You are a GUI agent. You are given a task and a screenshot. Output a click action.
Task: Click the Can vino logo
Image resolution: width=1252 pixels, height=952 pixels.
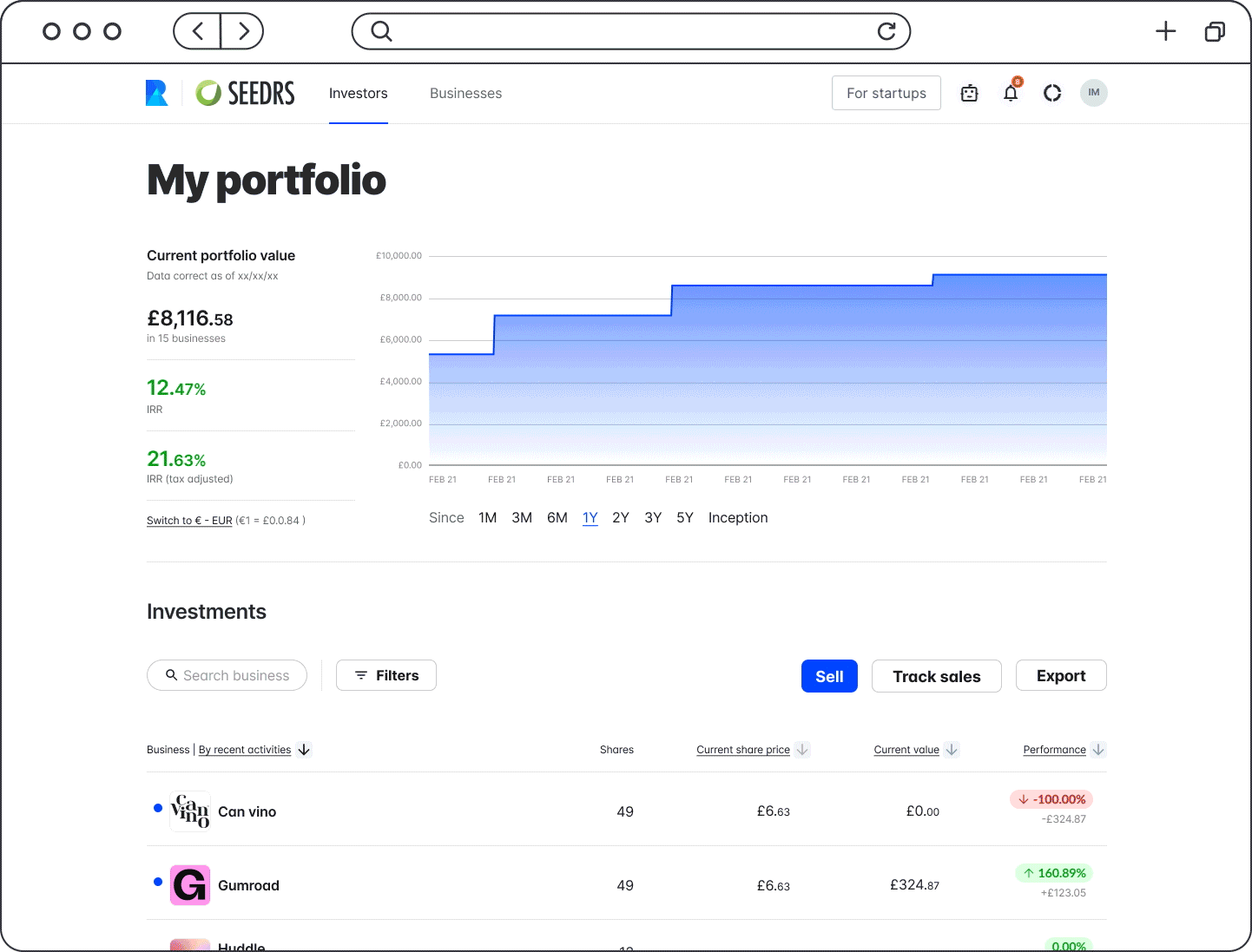point(190,811)
